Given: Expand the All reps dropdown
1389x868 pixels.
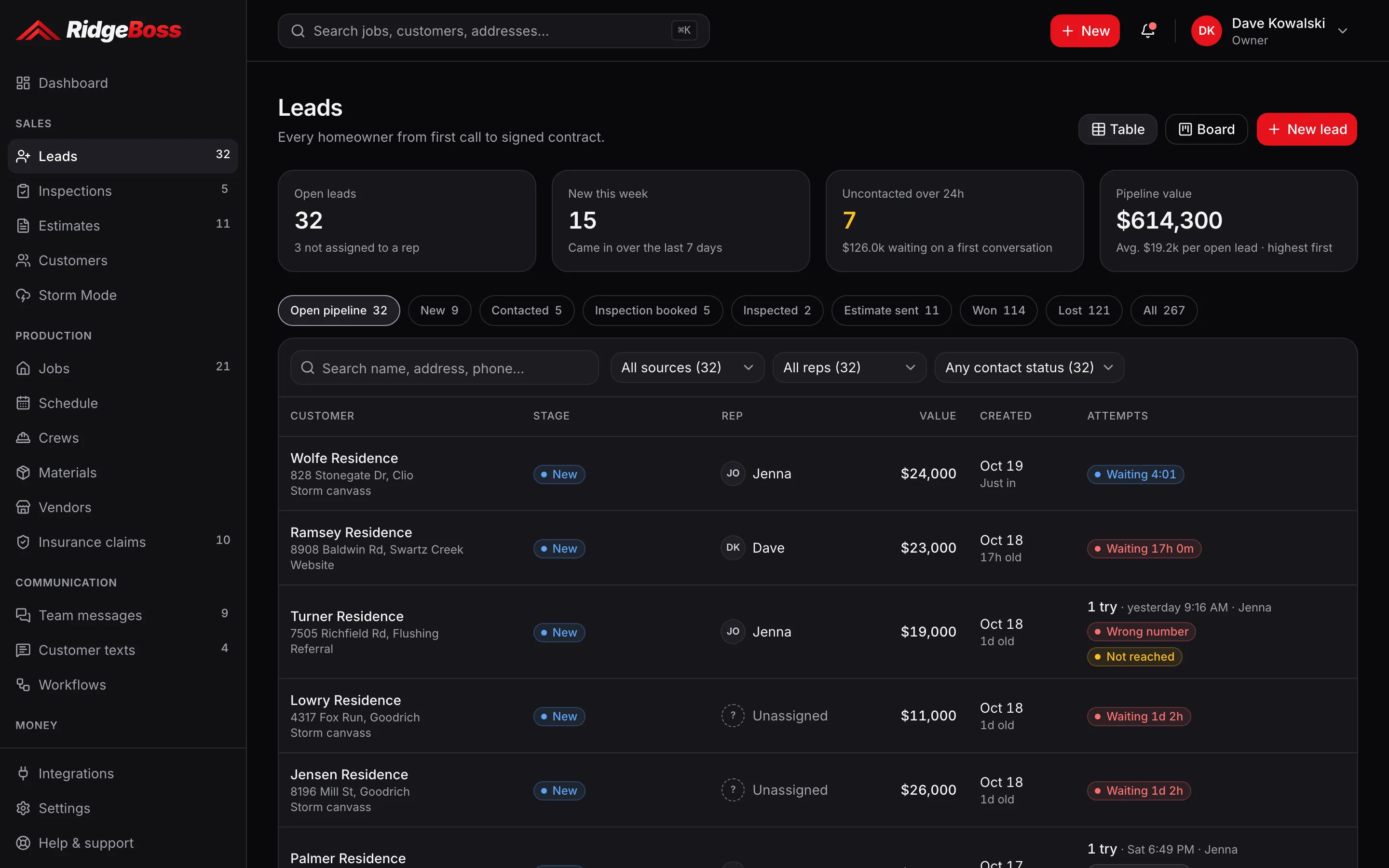Looking at the screenshot, I should [849, 367].
